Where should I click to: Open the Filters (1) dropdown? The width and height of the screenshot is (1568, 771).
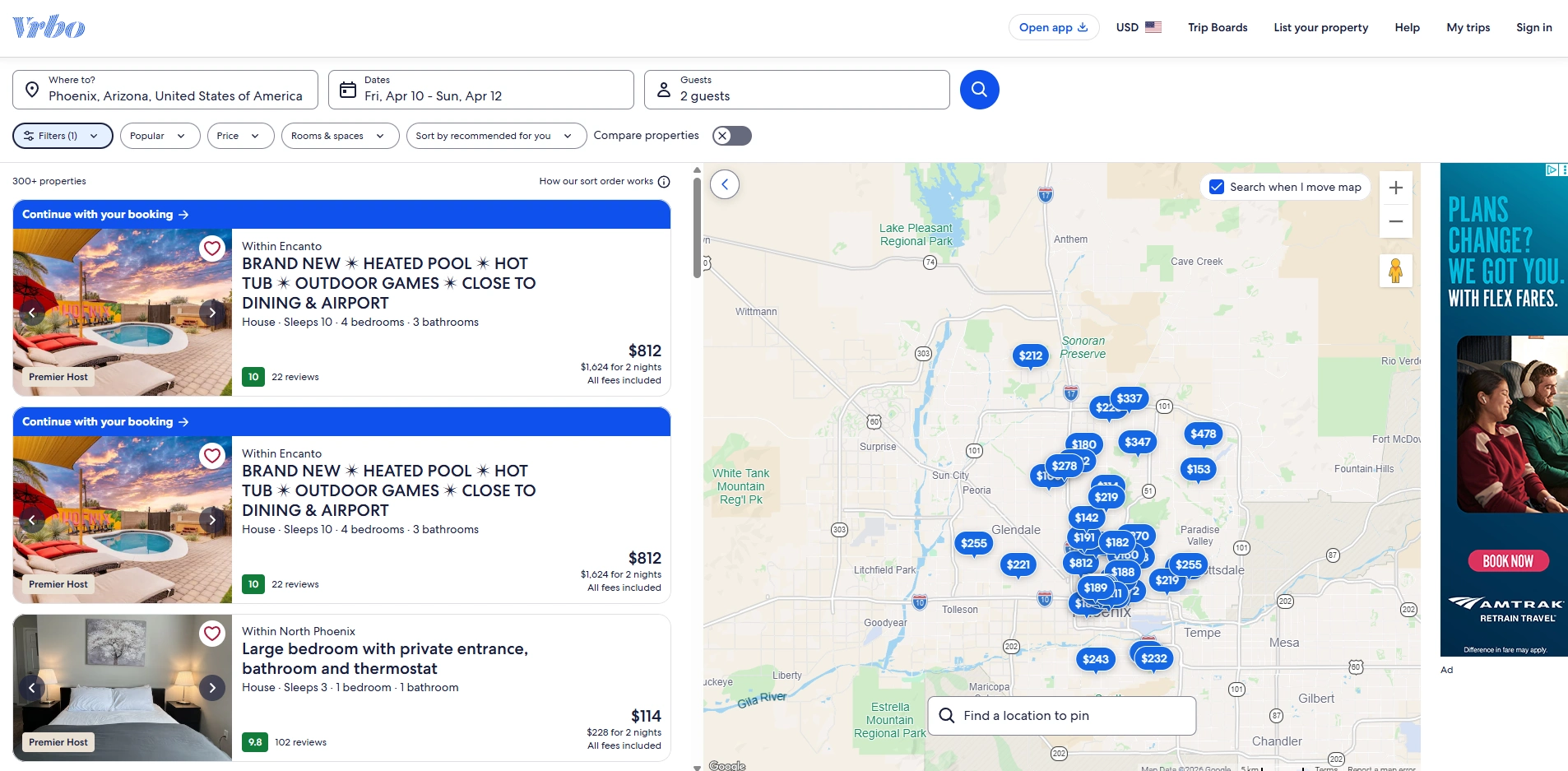(63, 136)
